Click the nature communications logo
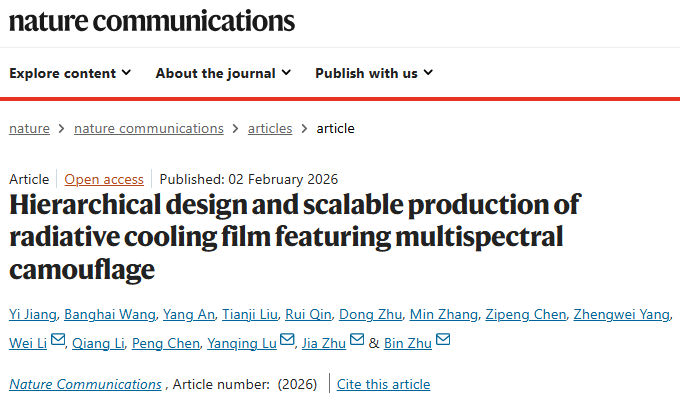Image resolution: width=680 pixels, height=402 pixels. pyautogui.click(x=152, y=20)
